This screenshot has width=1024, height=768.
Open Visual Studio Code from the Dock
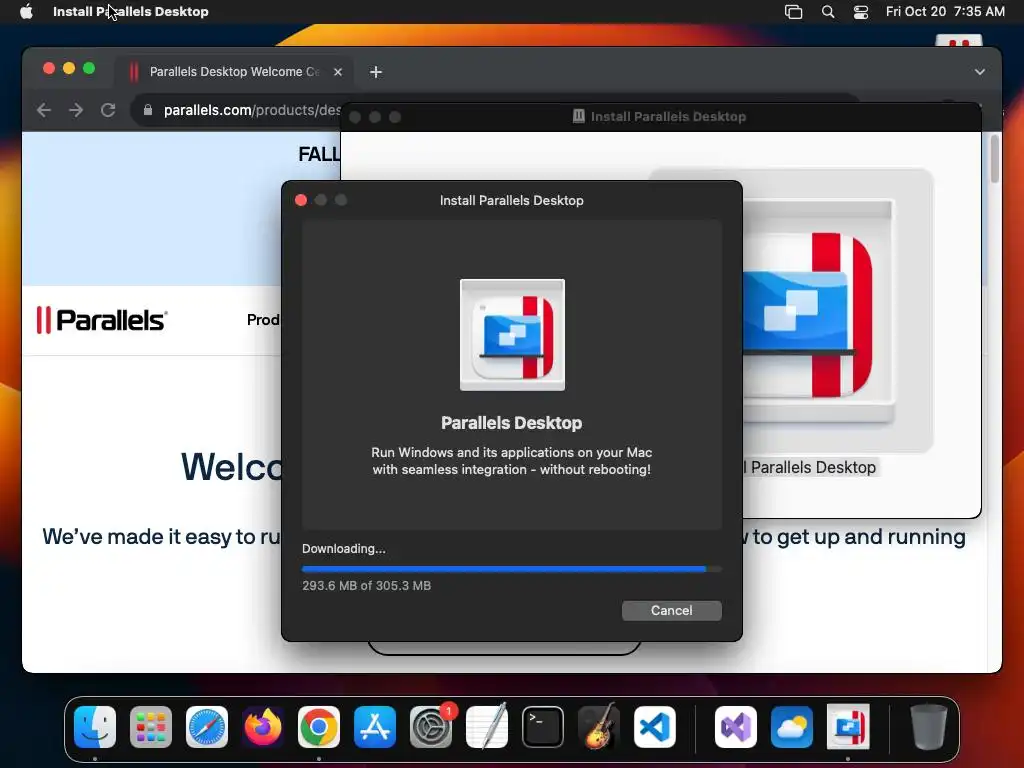click(x=655, y=727)
